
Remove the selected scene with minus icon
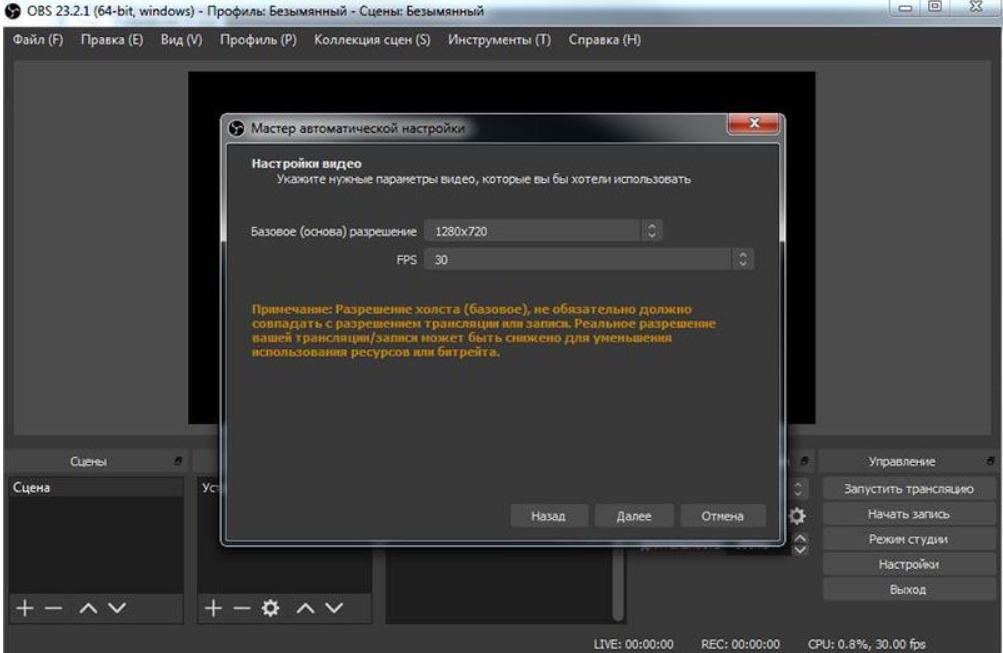point(54,608)
